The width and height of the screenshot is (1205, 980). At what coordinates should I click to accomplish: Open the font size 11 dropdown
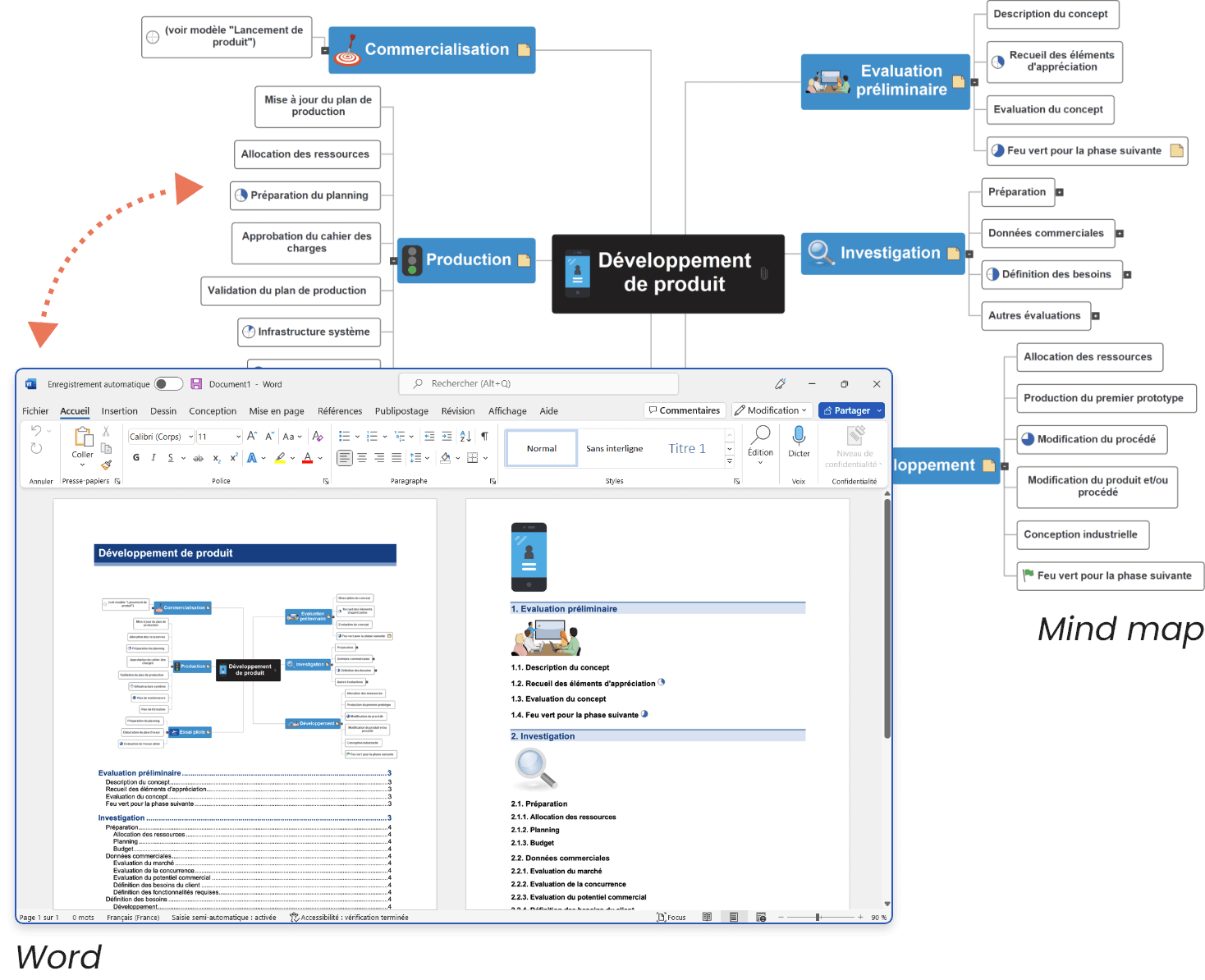coord(238,437)
